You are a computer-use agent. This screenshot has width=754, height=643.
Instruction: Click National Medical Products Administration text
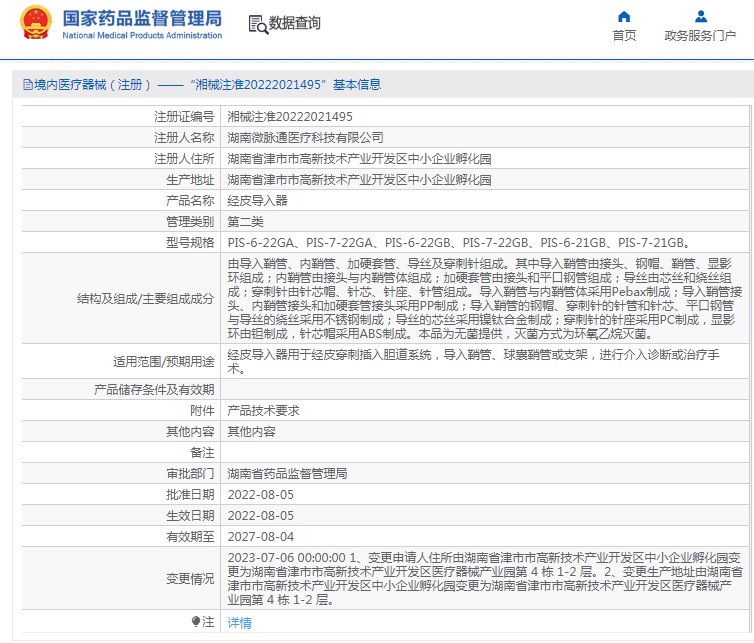(142, 35)
